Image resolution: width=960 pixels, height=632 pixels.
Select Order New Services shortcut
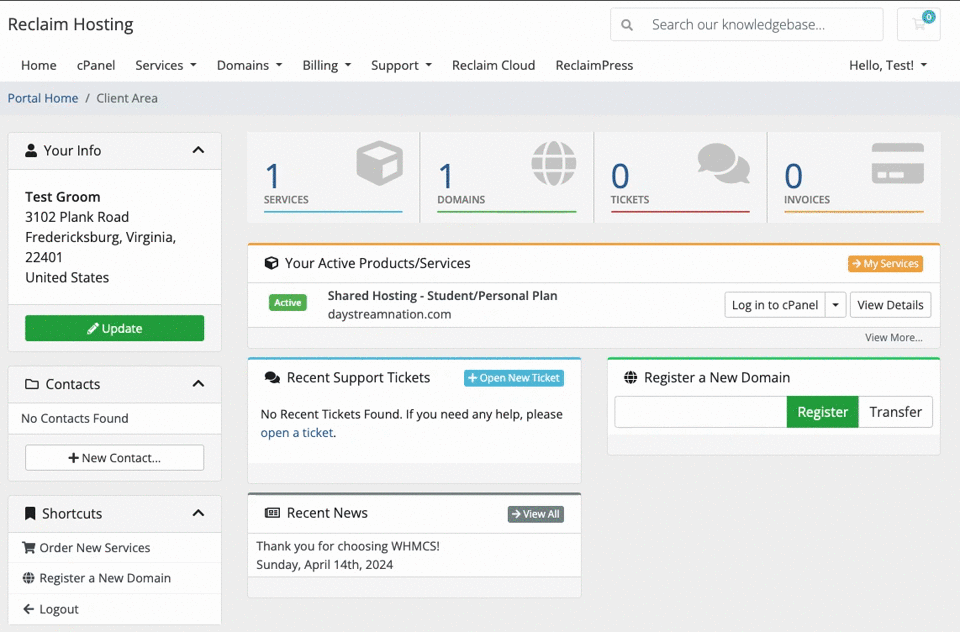(114, 547)
